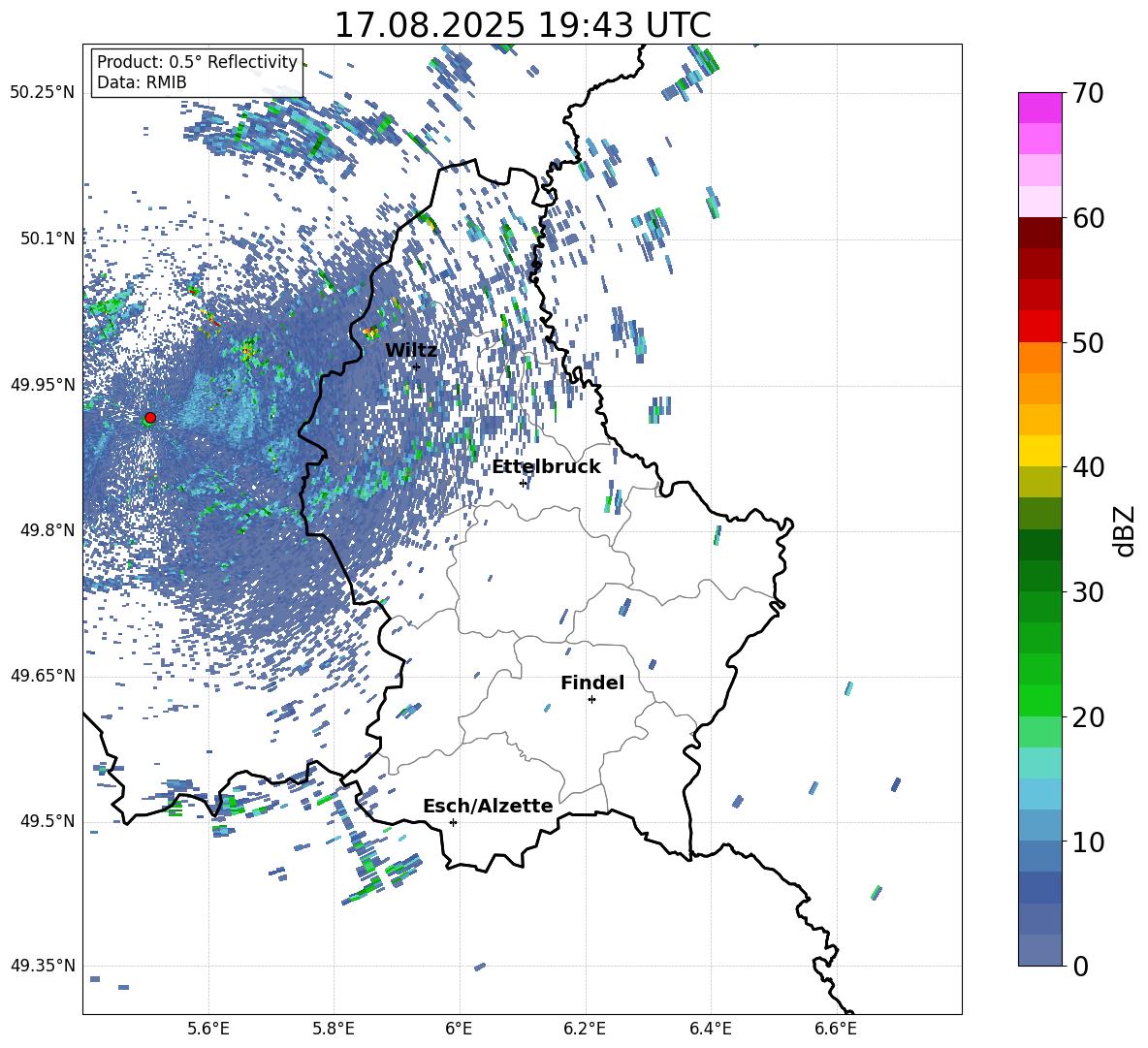The width and height of the screenshot is (1148, 1048).
Task: Click the colorbar tick label 40
Action: pyautogui.click(x=1088, y=467)
